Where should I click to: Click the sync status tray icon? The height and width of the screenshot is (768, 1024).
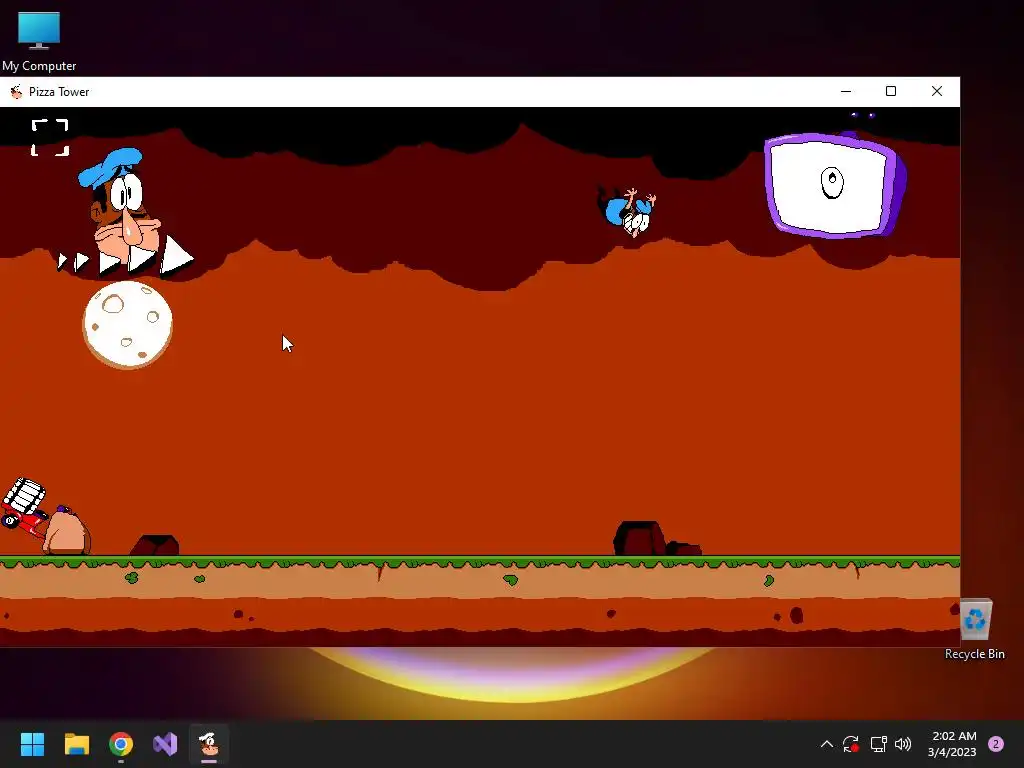[851, 744]
